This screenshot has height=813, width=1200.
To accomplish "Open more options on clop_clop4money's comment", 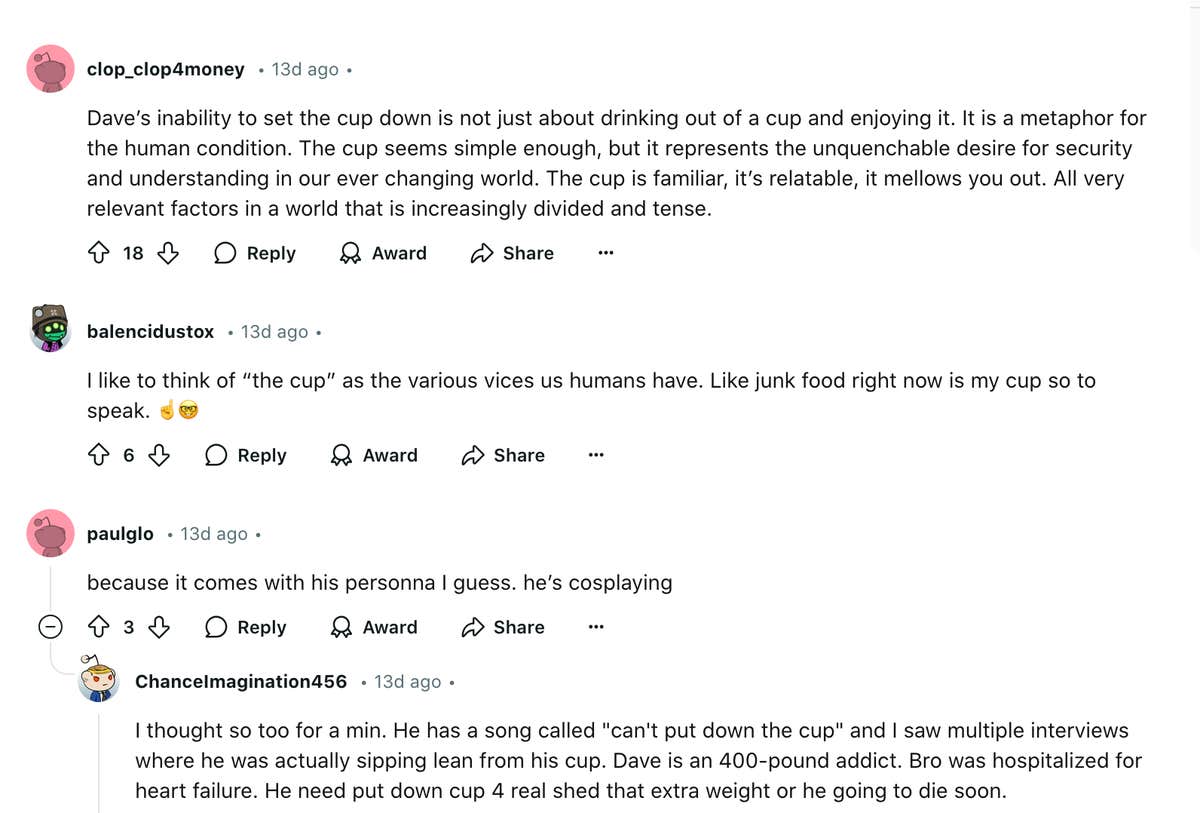I will [605, 253].
